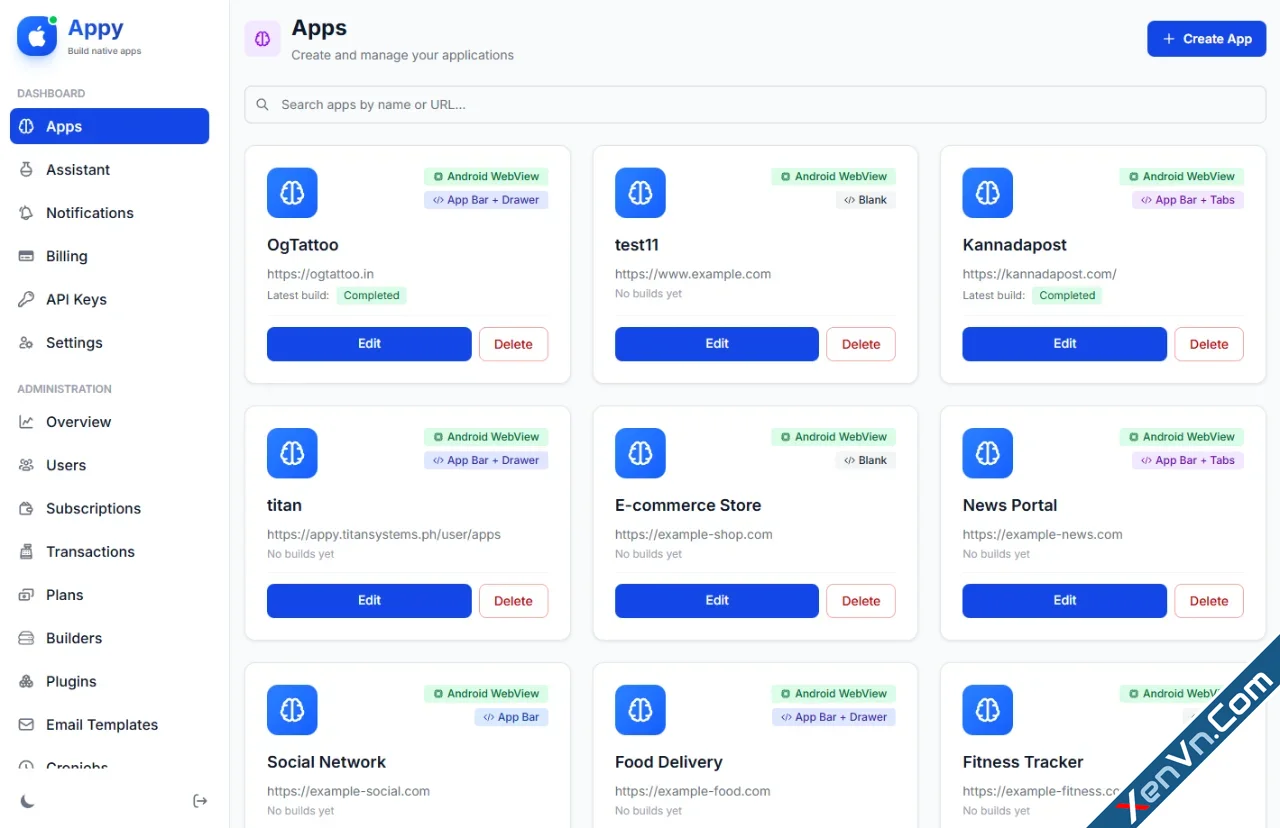Open the Users administration section

pos(66,465)
